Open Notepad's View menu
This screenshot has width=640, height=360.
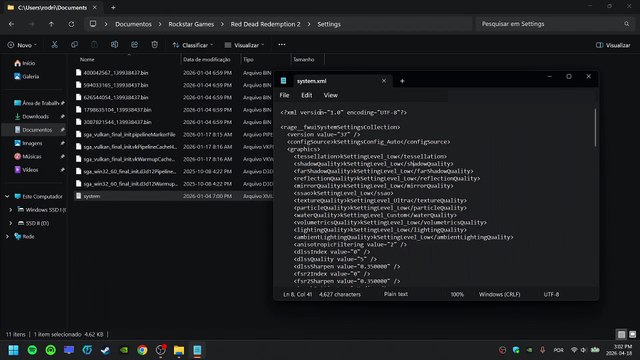tap(330, 95)
